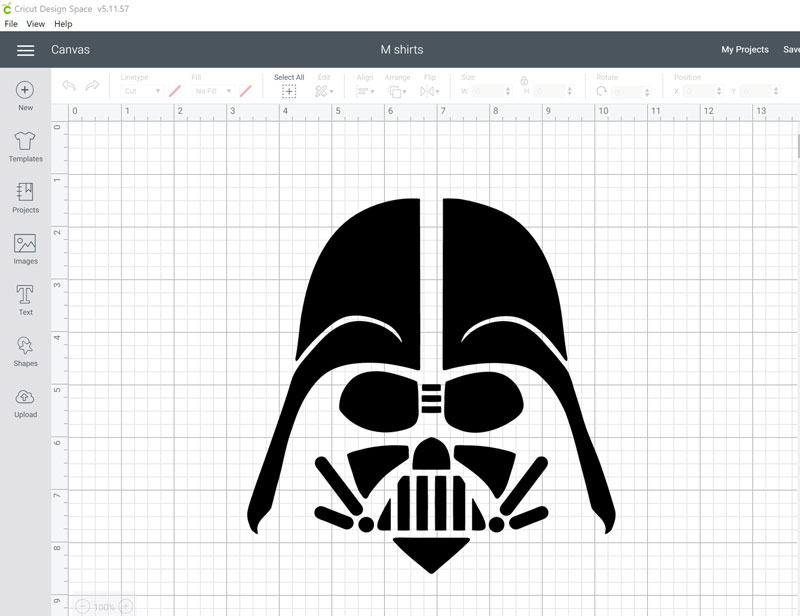
Task: Click the zoom in plus button
Action: [126, 607]
